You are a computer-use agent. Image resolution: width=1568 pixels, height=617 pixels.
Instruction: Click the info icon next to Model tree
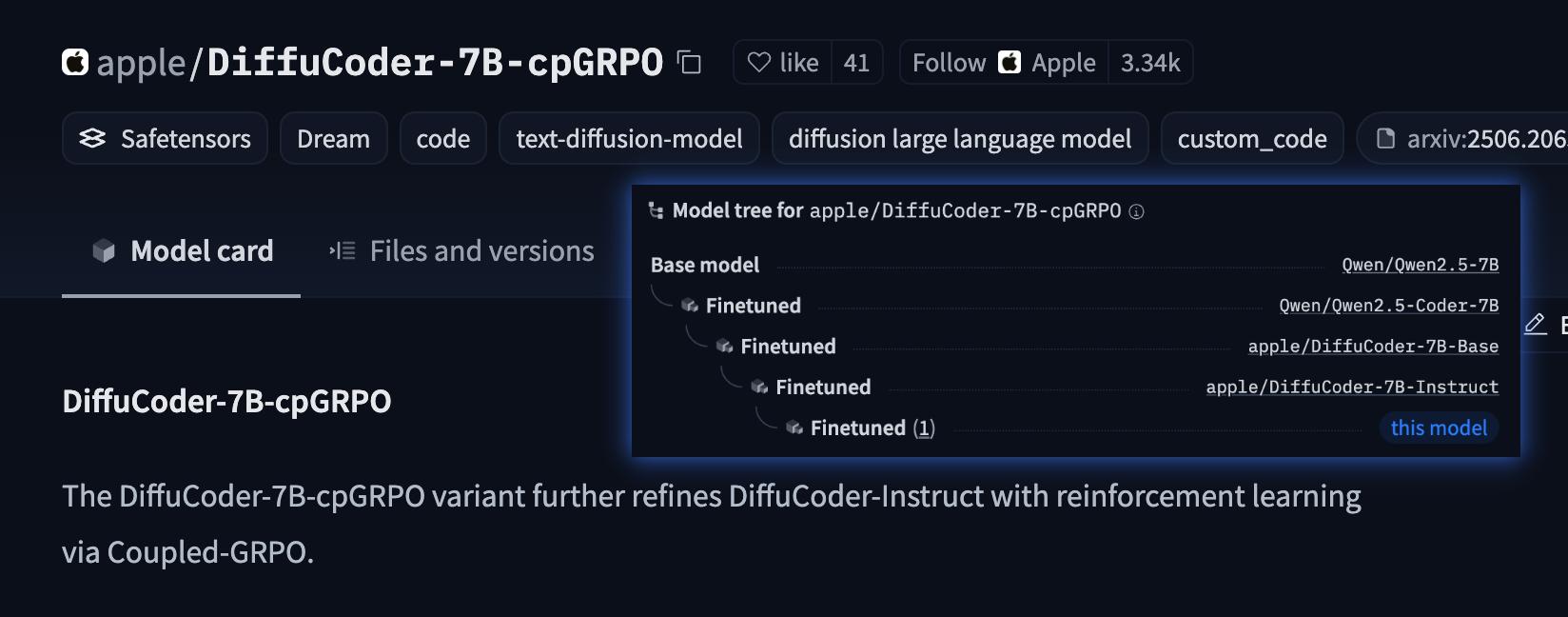click(1137, 211)
